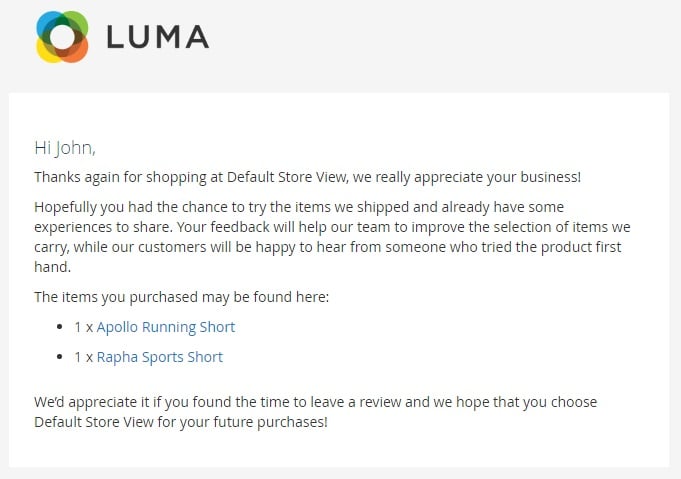Click the "We'd appreciate it" closing paragraph
681x479 pixels.
(315, 412)
